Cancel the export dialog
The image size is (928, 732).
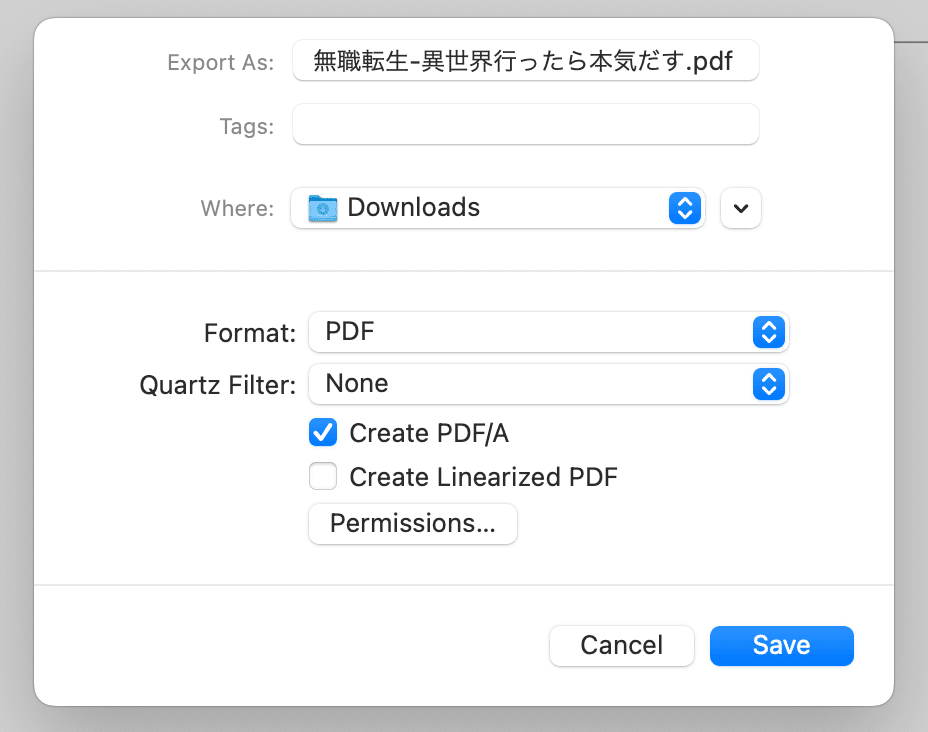[621, 646]
